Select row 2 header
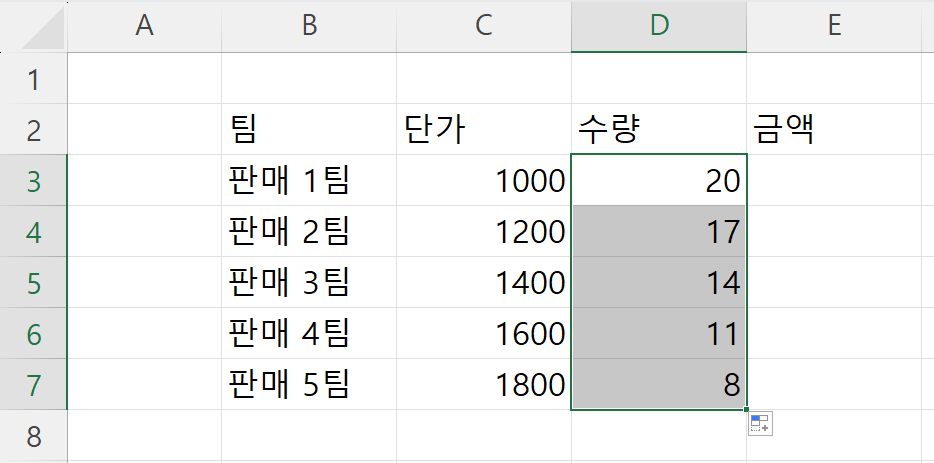The height and width of the screenshot is (463, 934). tap(33, 129)
